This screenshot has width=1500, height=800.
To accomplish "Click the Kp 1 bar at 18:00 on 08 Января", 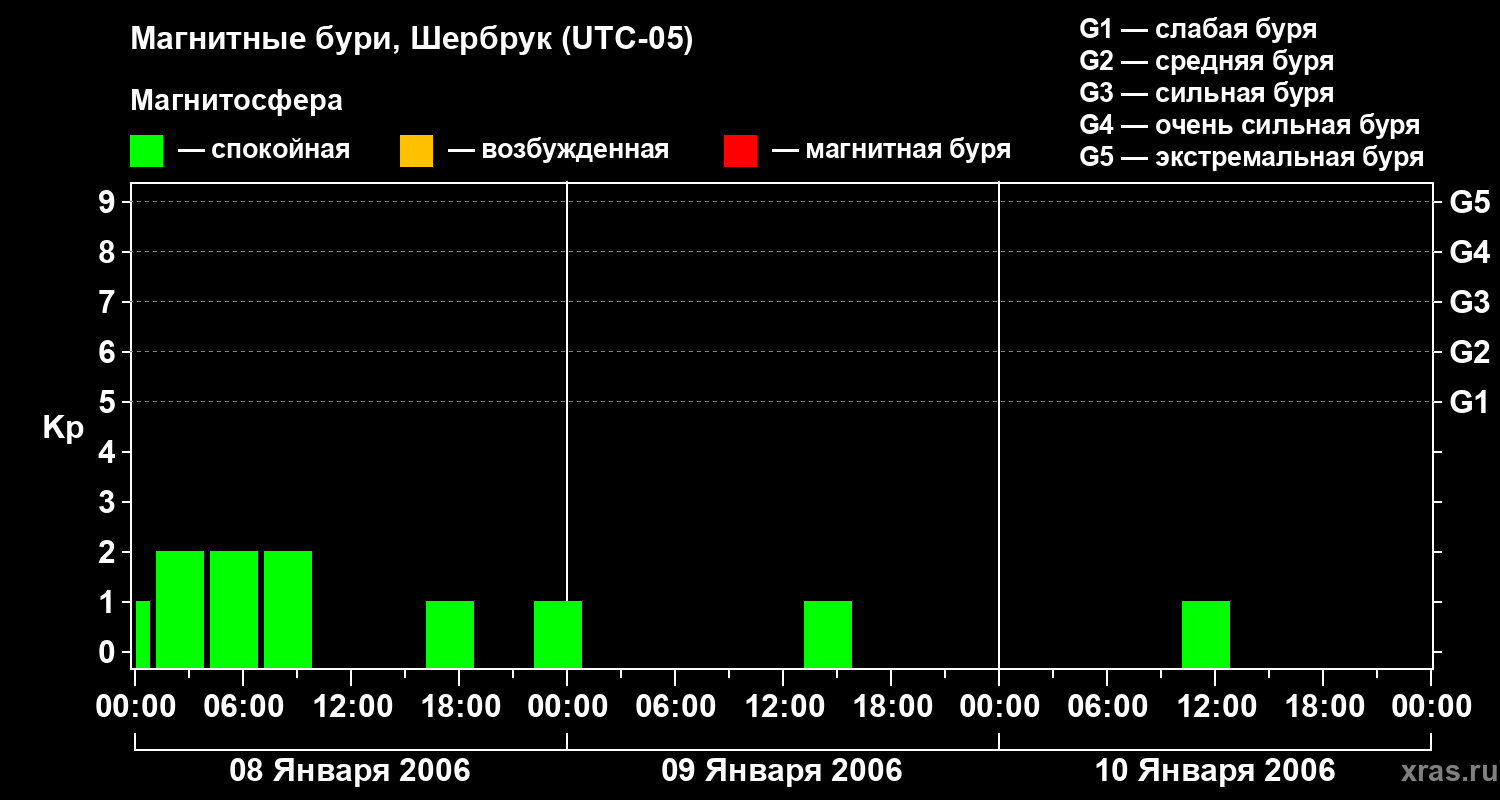I will pos(450,634).
